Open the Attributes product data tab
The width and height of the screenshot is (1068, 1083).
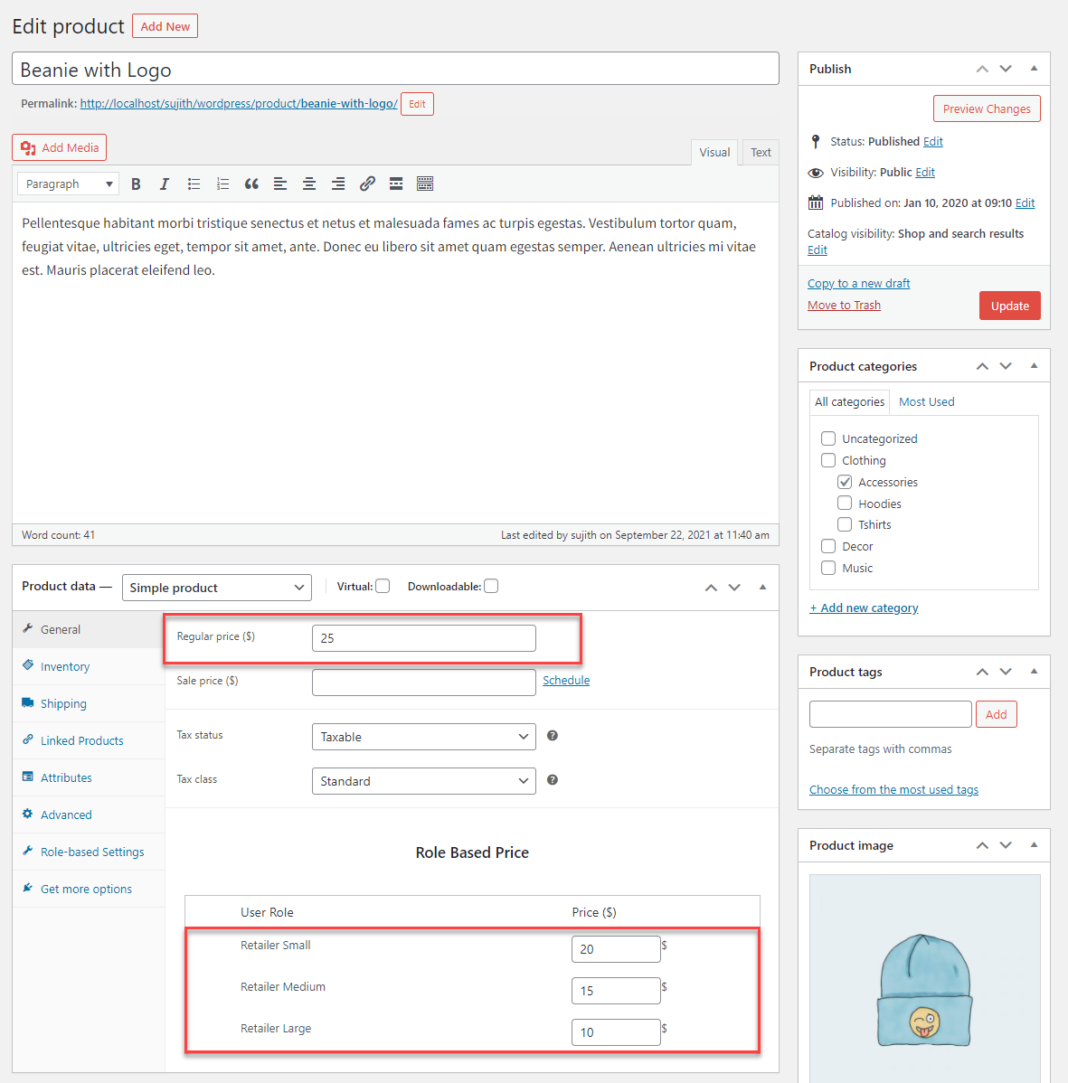point(88,778)
